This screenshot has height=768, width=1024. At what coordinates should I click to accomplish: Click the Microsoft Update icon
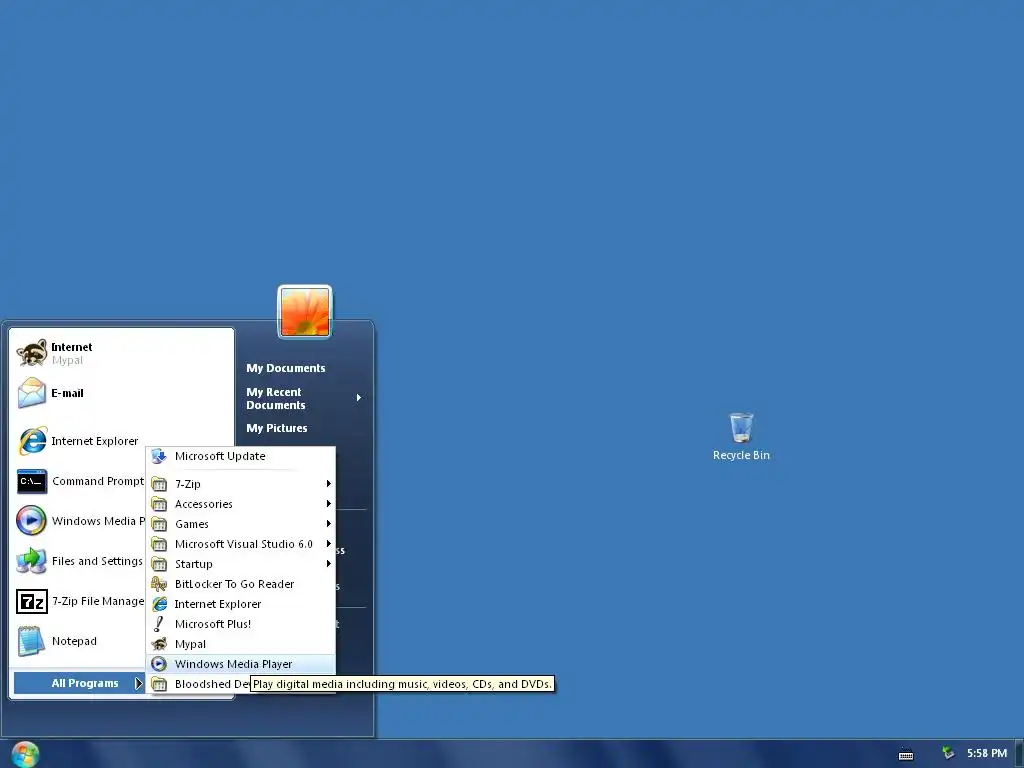[159, 456]
